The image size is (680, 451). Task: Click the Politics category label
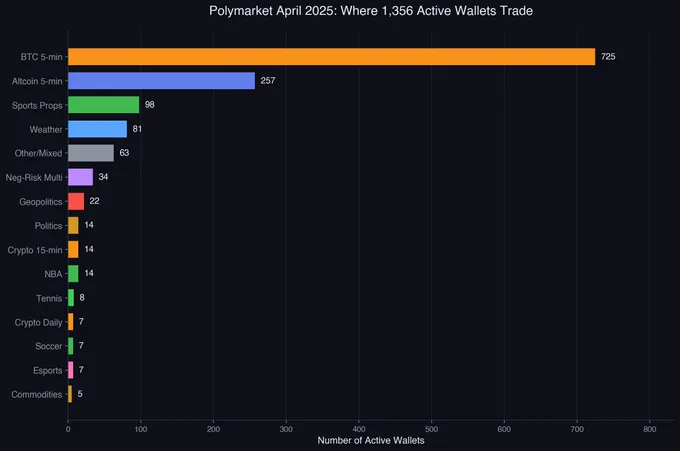[49, 226]
